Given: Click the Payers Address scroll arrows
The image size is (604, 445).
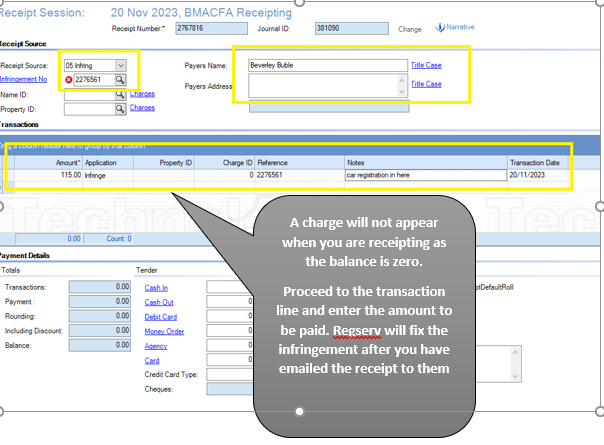Looking at the screenshot, I should coord(403,88).
